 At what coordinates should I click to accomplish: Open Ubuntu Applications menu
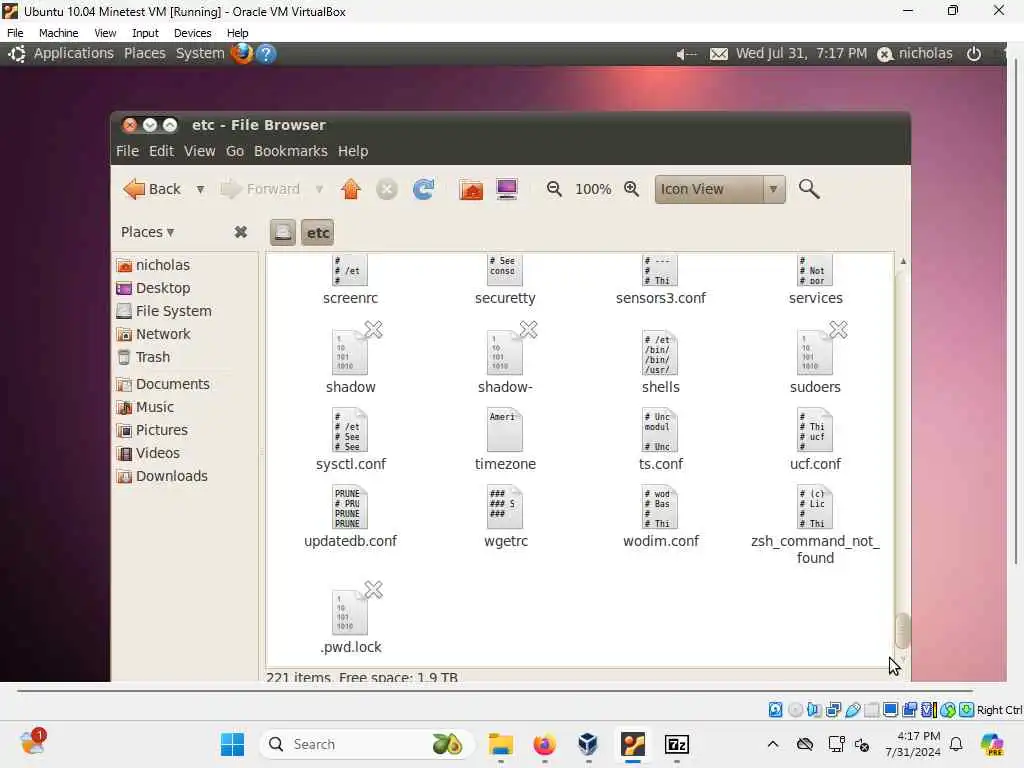click(x=73, y=54)
